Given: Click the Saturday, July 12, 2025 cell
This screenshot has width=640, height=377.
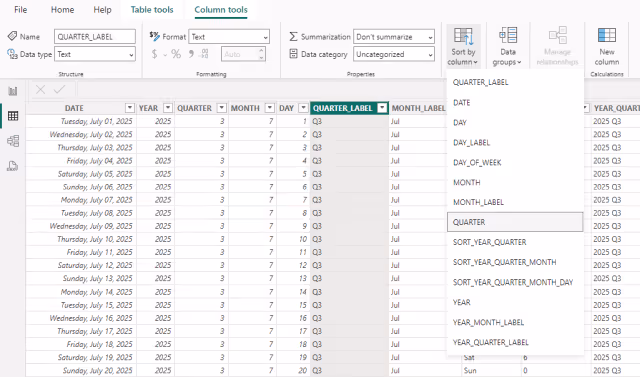Looking at the screenshot, I should click(82, 265).
